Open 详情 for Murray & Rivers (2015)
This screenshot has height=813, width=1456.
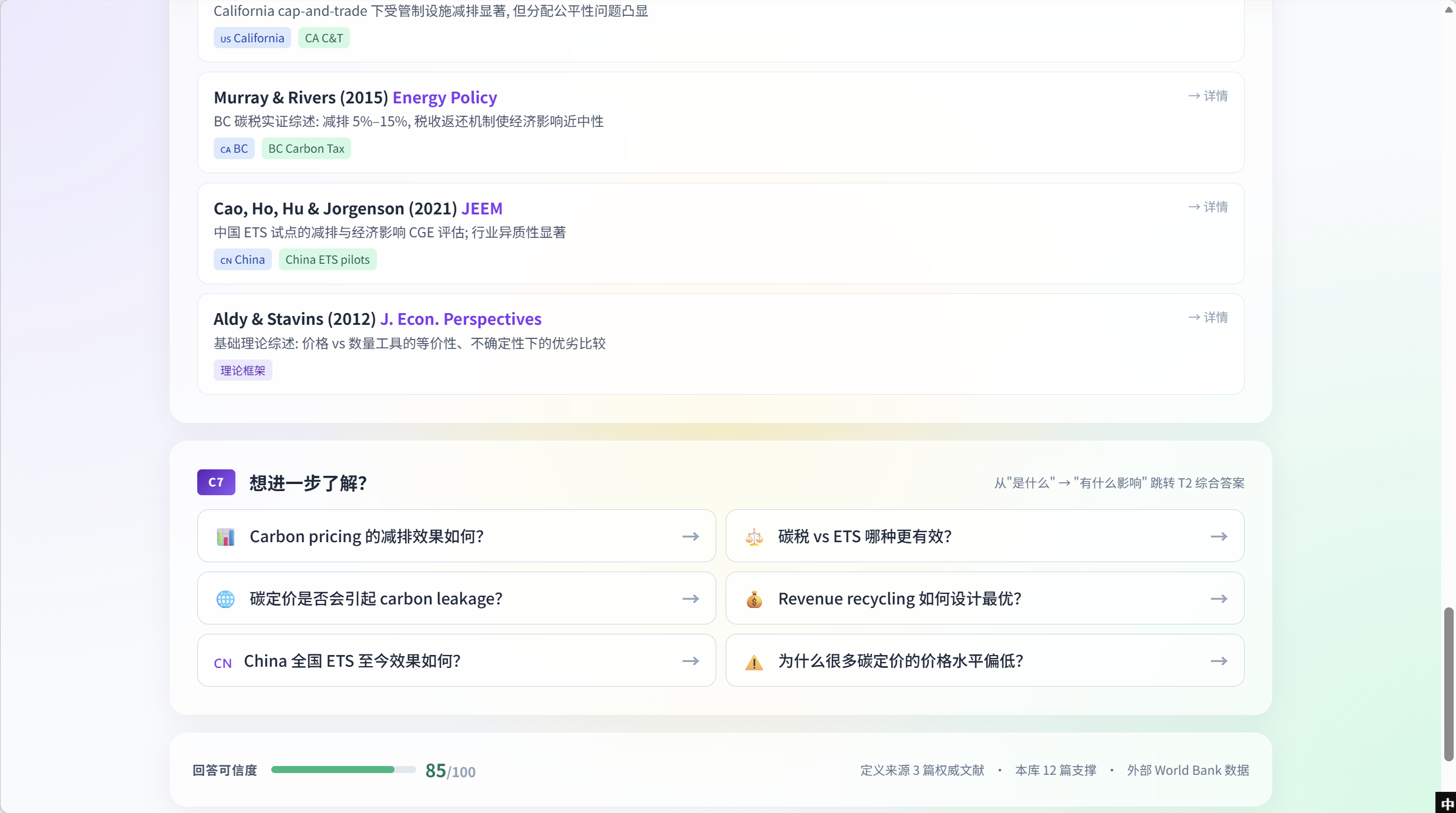tap(1208, 96)
